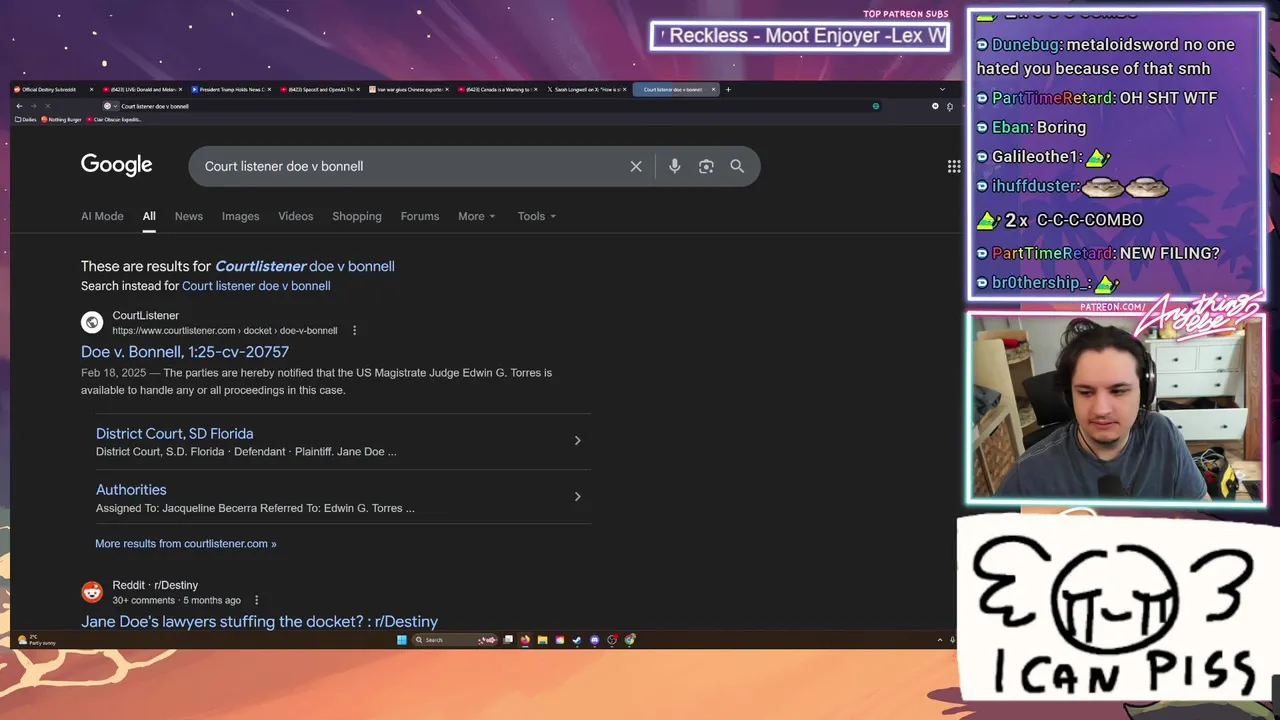This screenshot has height=720, width=1280.
Task: Open the Windows Start menu
Action: pos(402,640)
